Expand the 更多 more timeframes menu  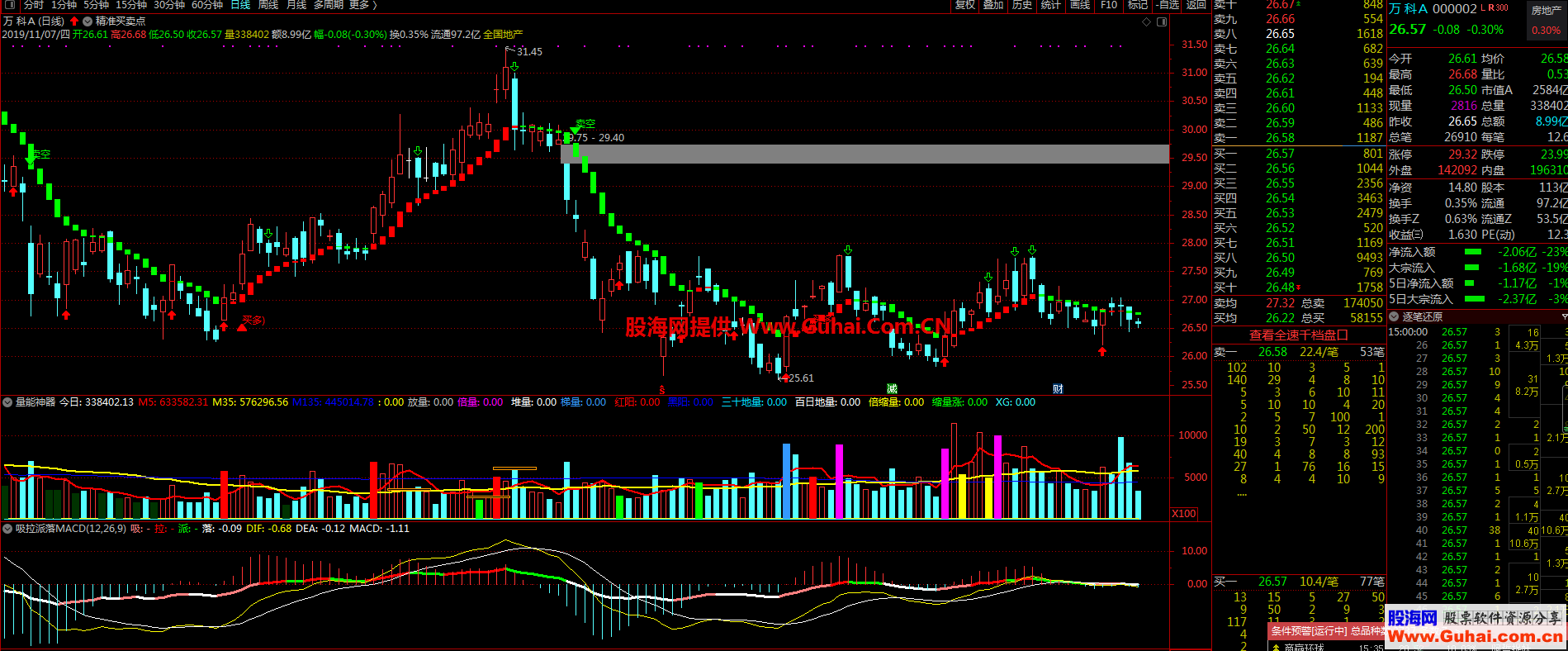[362, 5]
